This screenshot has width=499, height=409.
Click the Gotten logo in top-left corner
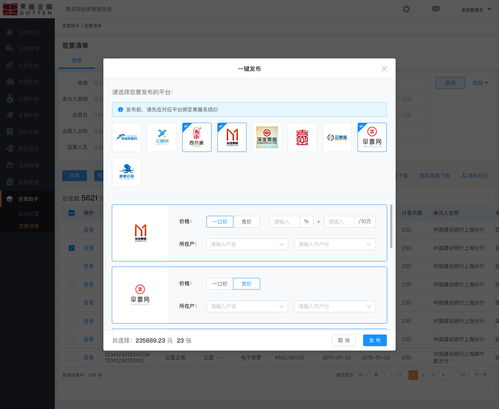tap(27, 9)
